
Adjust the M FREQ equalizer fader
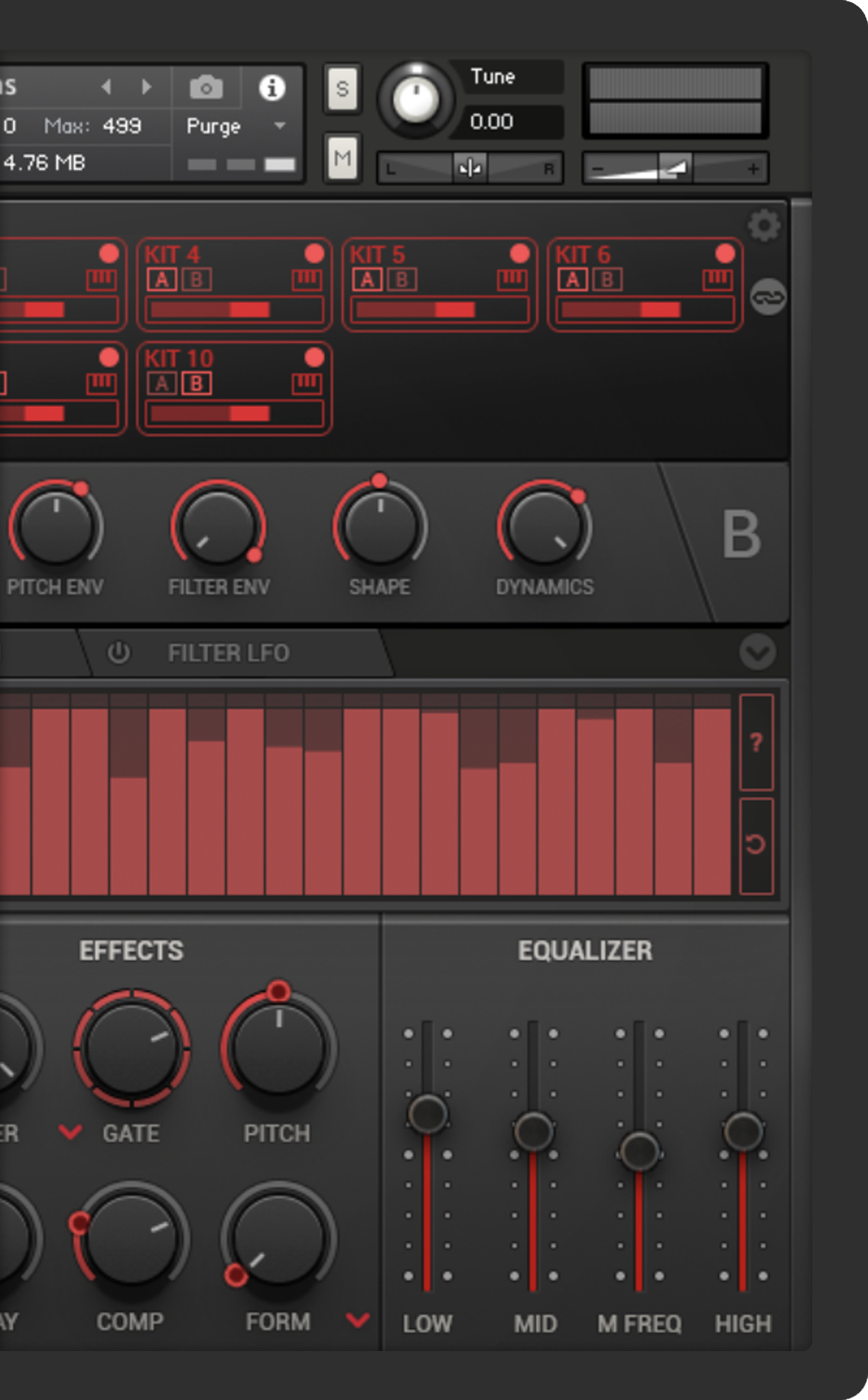639,1150
